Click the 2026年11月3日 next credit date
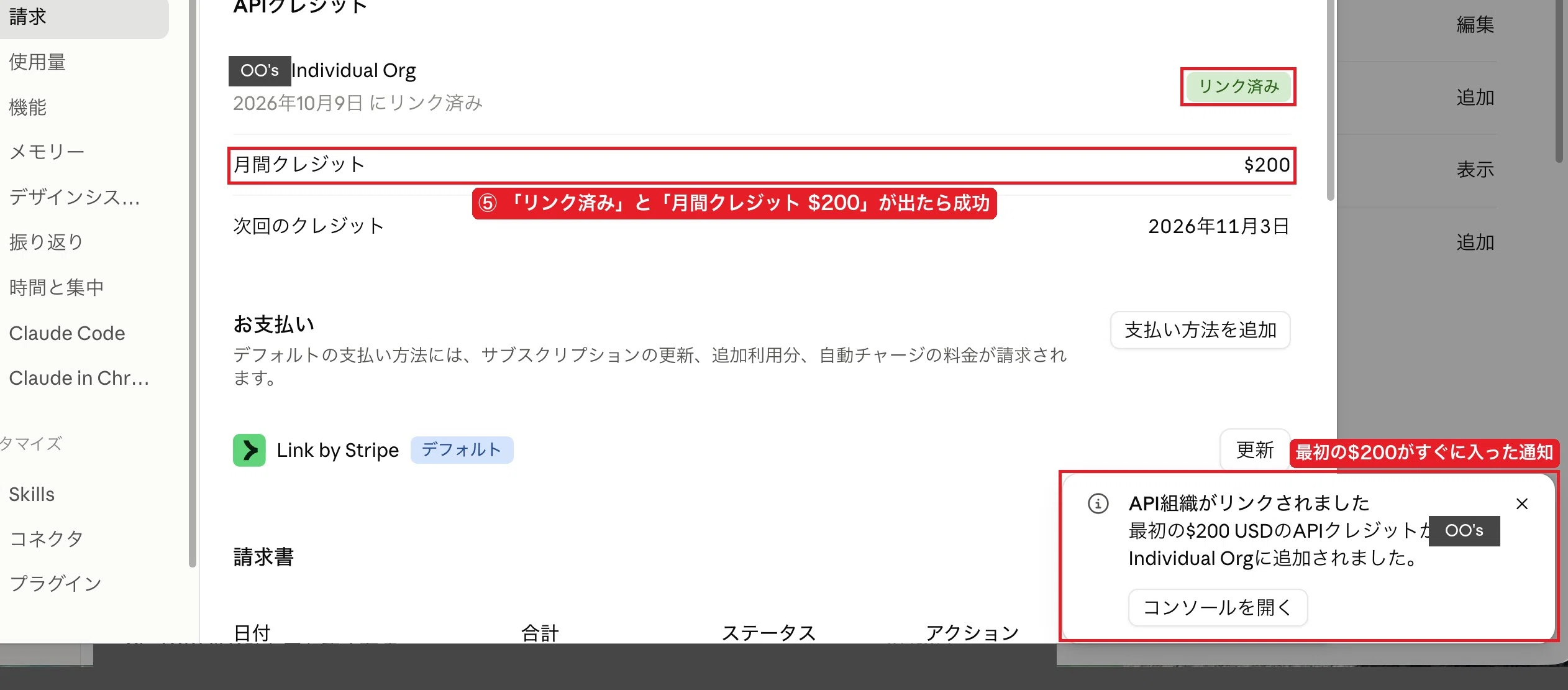This screenshot has height=690, width=1568. pos(1219,226)
